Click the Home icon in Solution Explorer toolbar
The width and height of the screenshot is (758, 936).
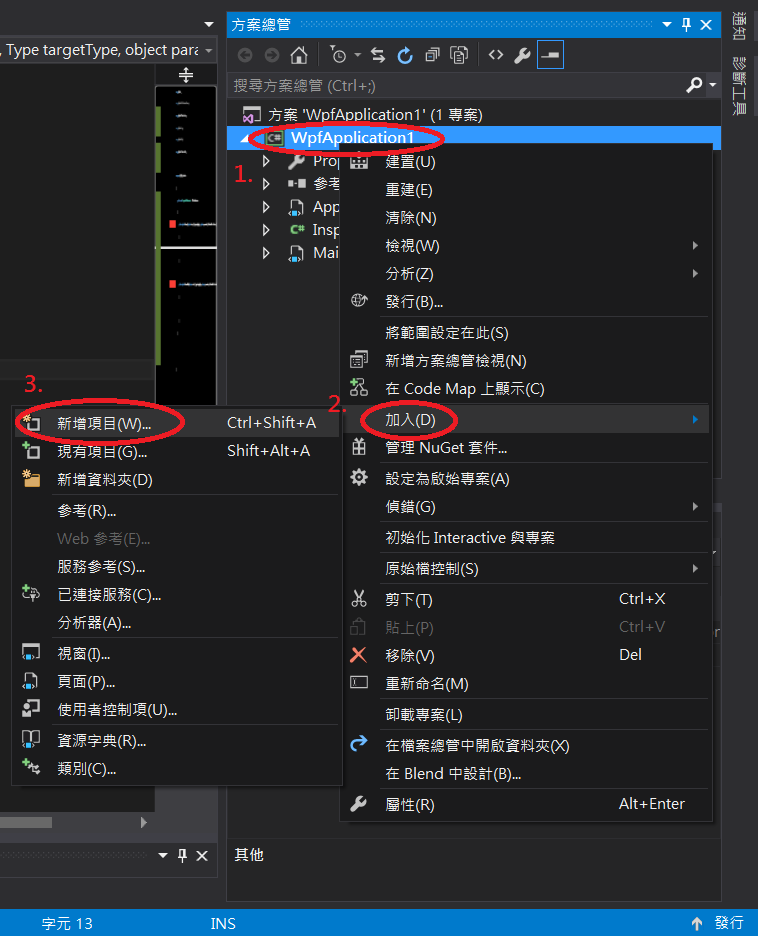coord(298,56)
